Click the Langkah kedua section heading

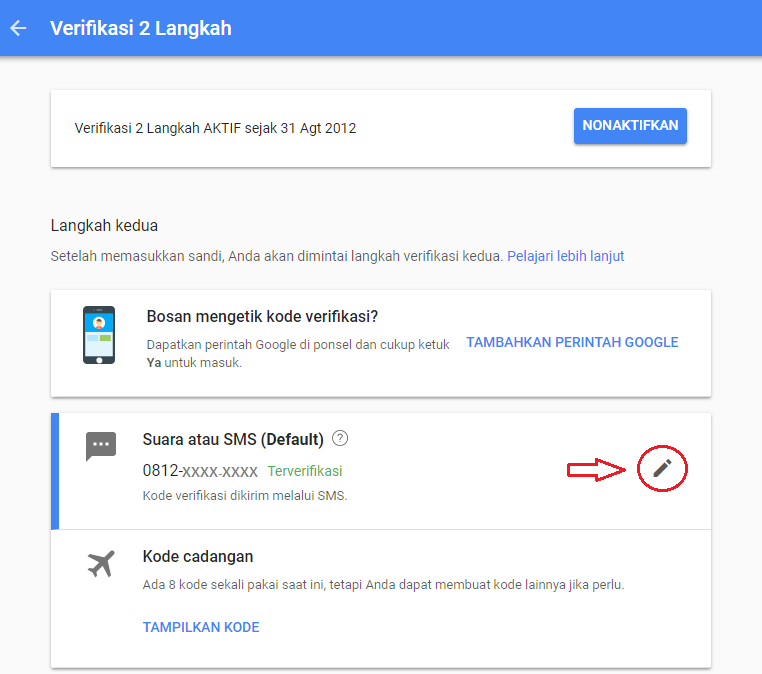click(x=104, y=225)
